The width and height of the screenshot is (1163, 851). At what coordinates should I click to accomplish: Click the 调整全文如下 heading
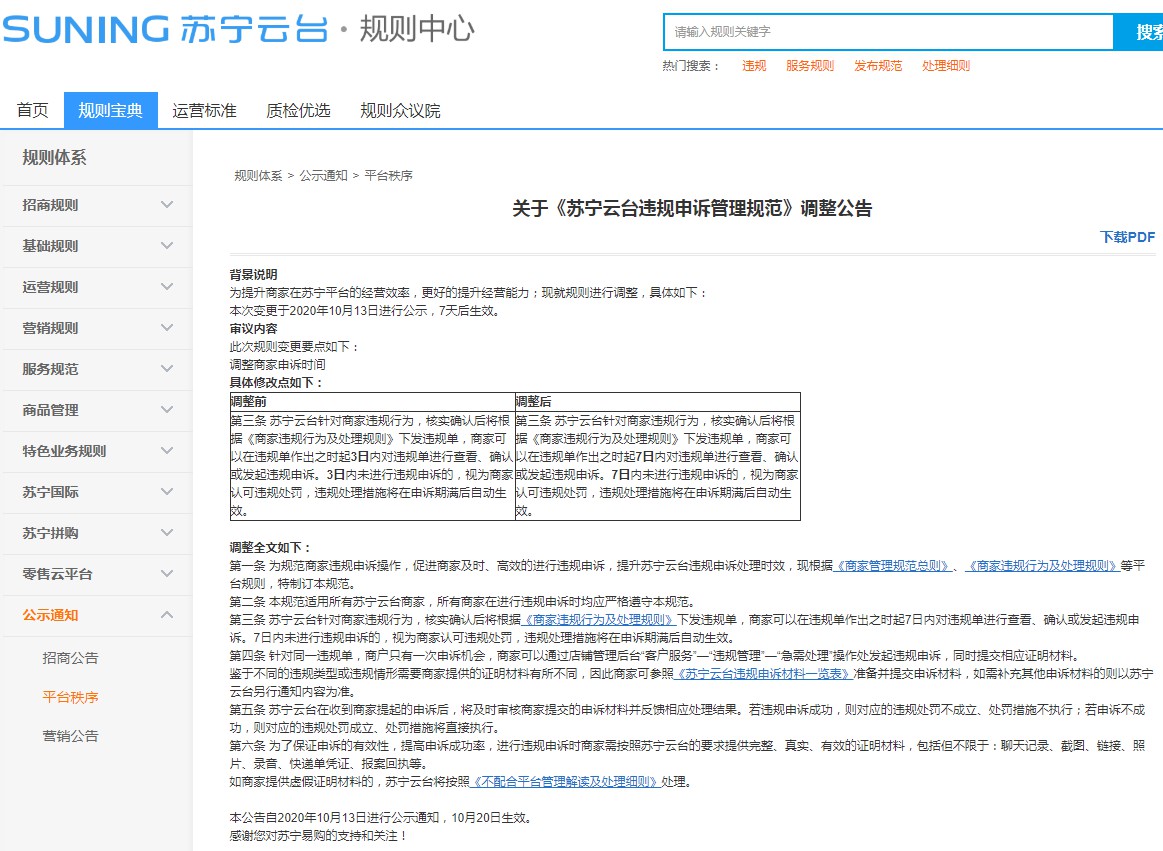point(270,548)
